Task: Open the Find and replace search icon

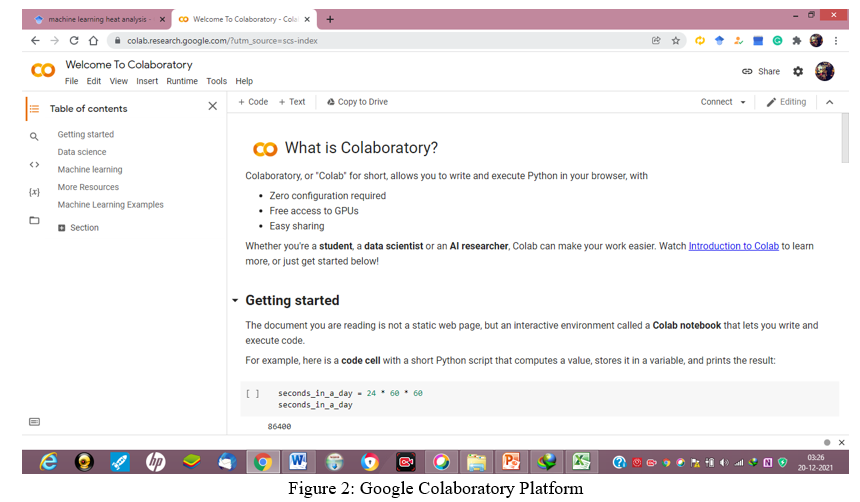Action: point(34,136)
